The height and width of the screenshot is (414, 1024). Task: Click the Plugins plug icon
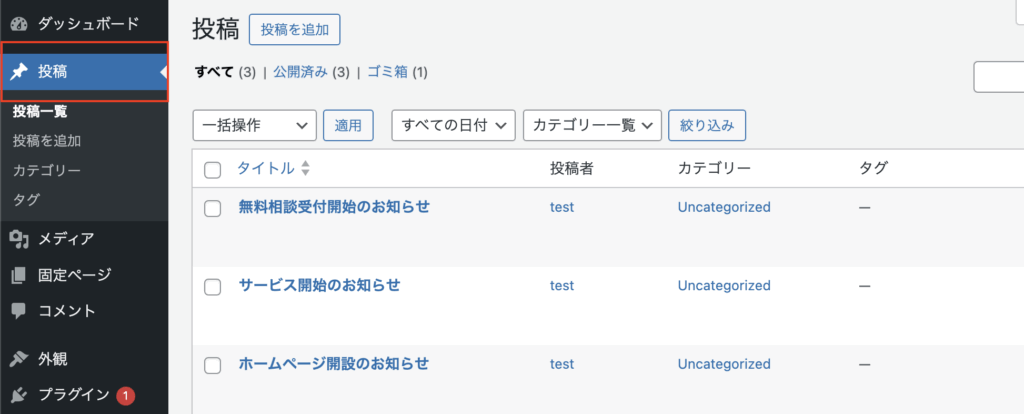18,395
